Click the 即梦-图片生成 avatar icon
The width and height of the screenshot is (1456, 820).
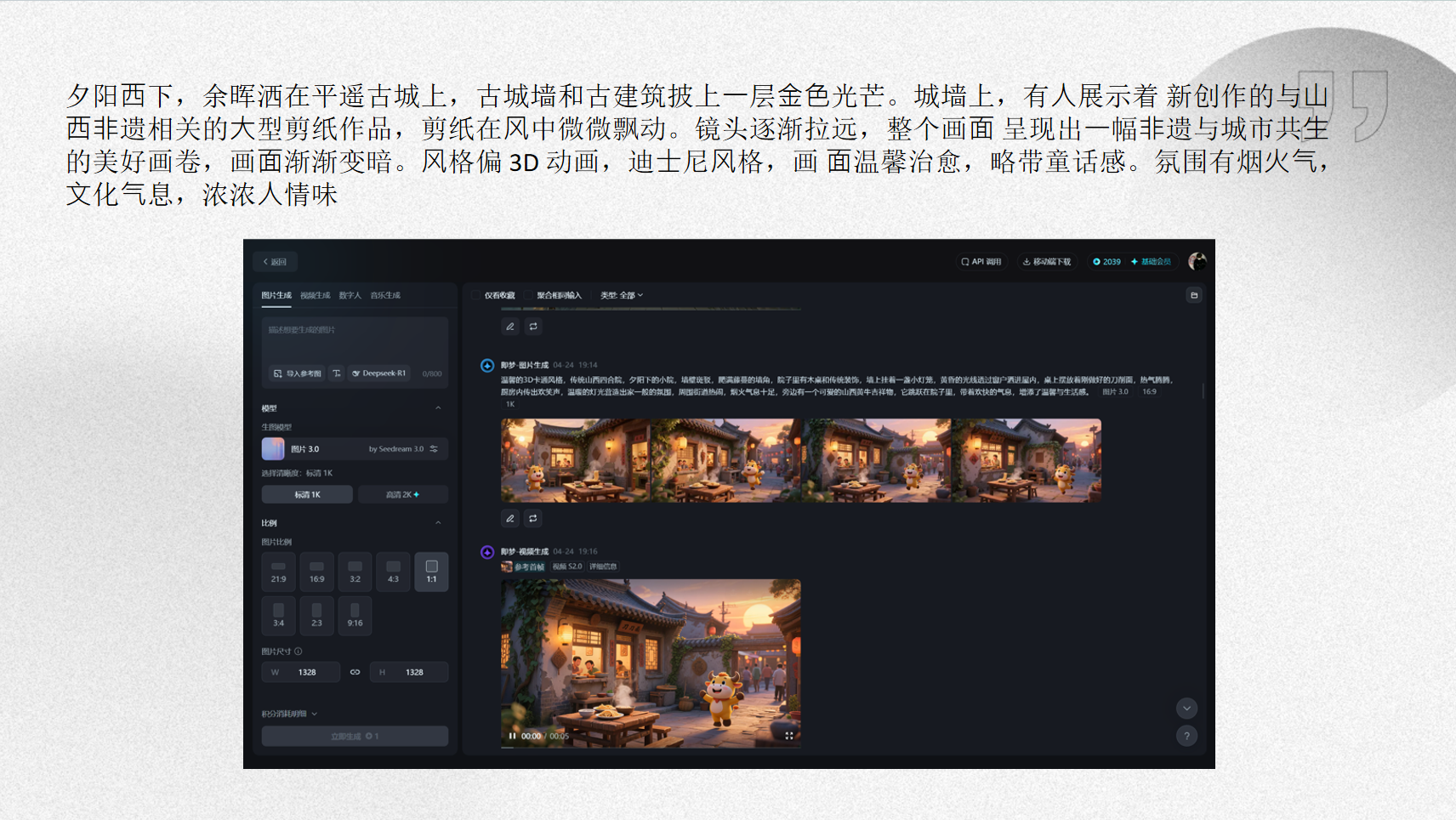pos(487,366)
